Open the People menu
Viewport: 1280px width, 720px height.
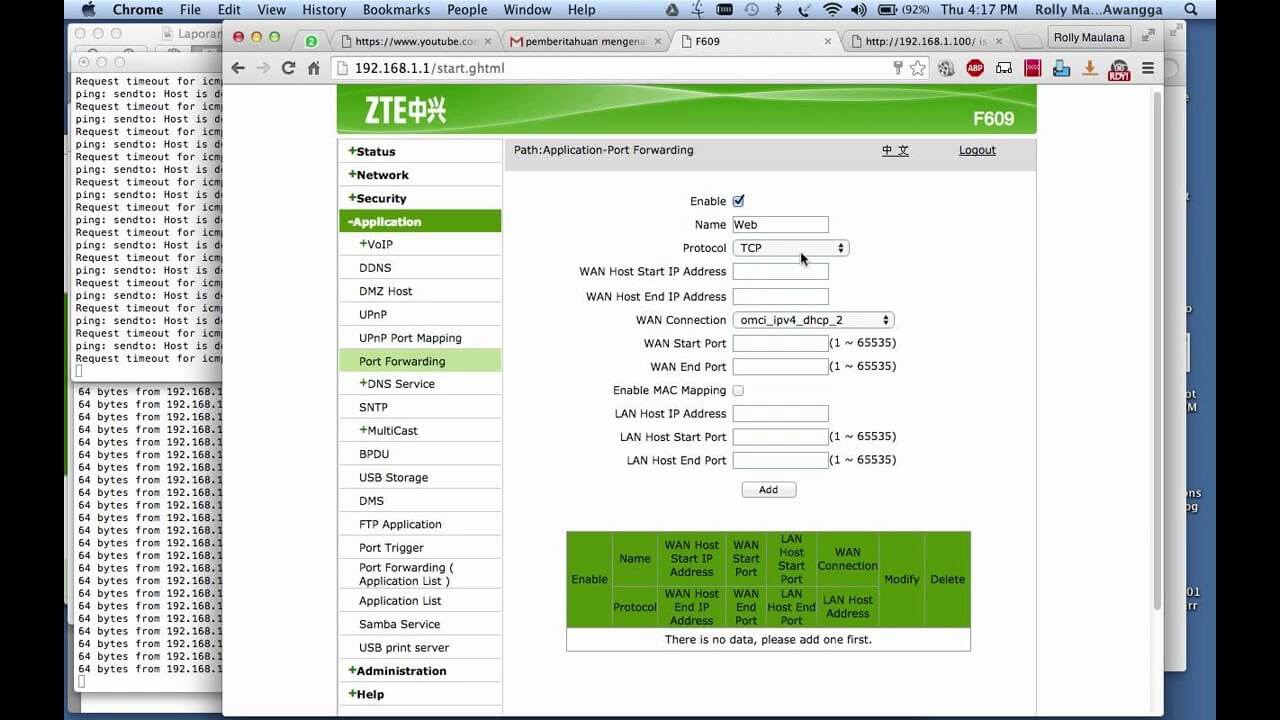click(x=467, y=9)
